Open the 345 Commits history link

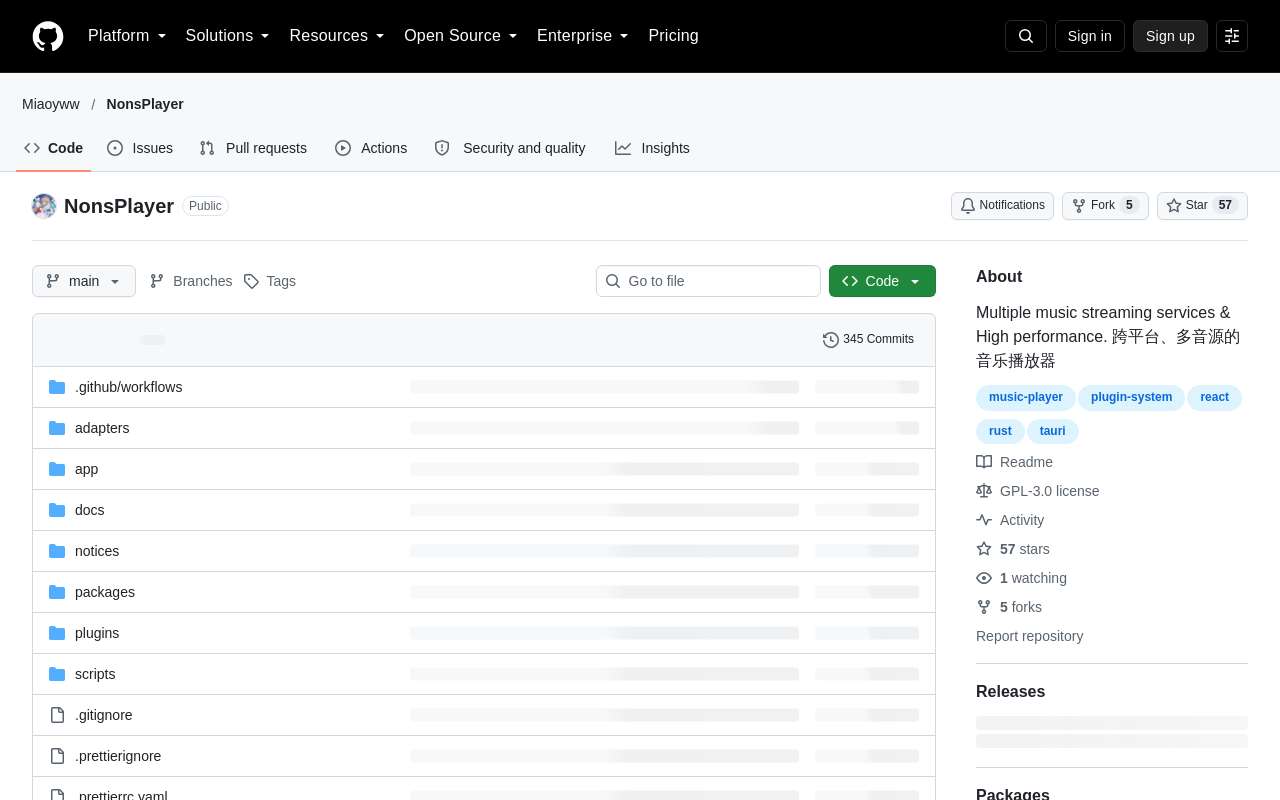[868, 339]
